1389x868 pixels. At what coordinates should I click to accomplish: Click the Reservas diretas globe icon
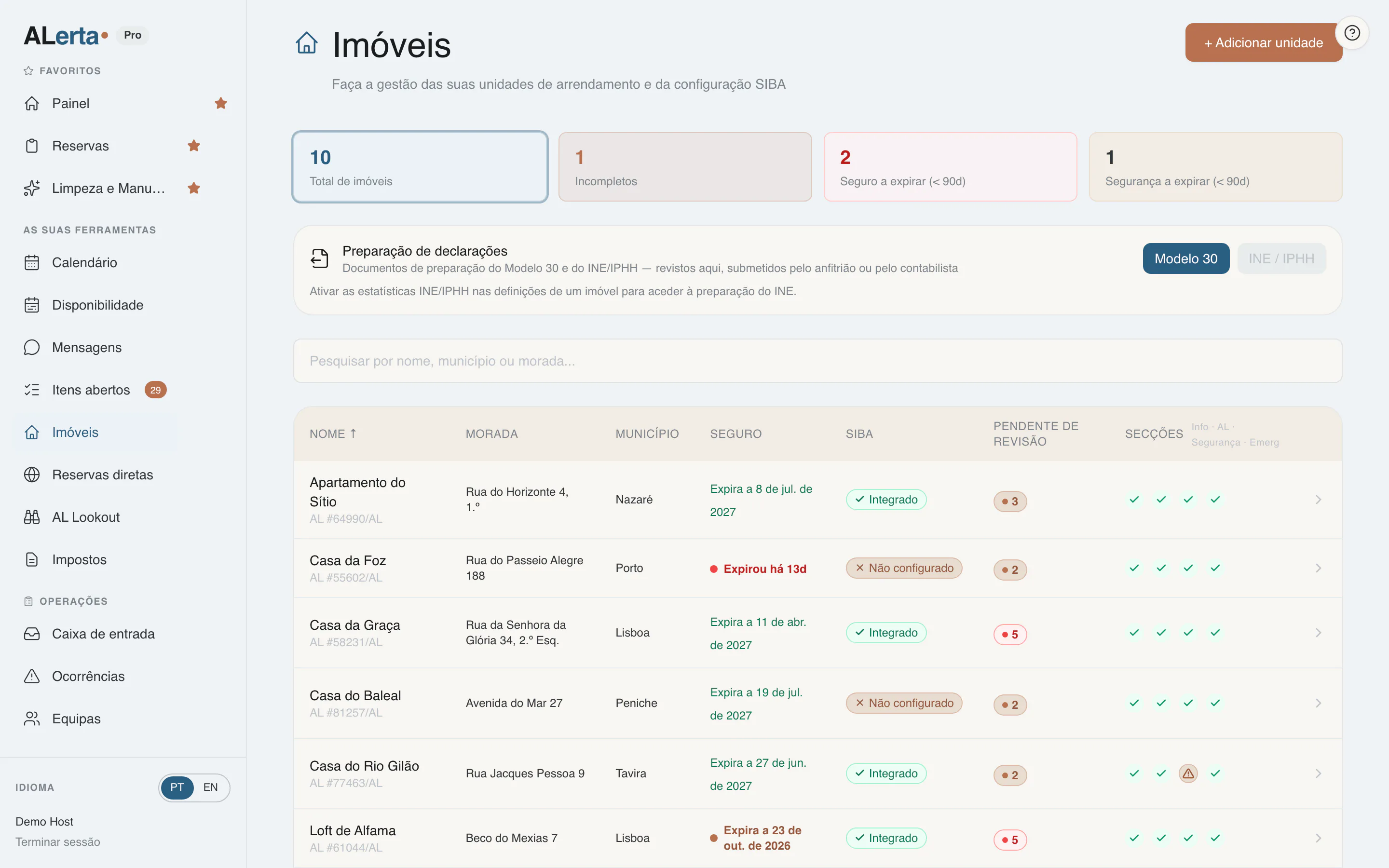click(32, 475)
